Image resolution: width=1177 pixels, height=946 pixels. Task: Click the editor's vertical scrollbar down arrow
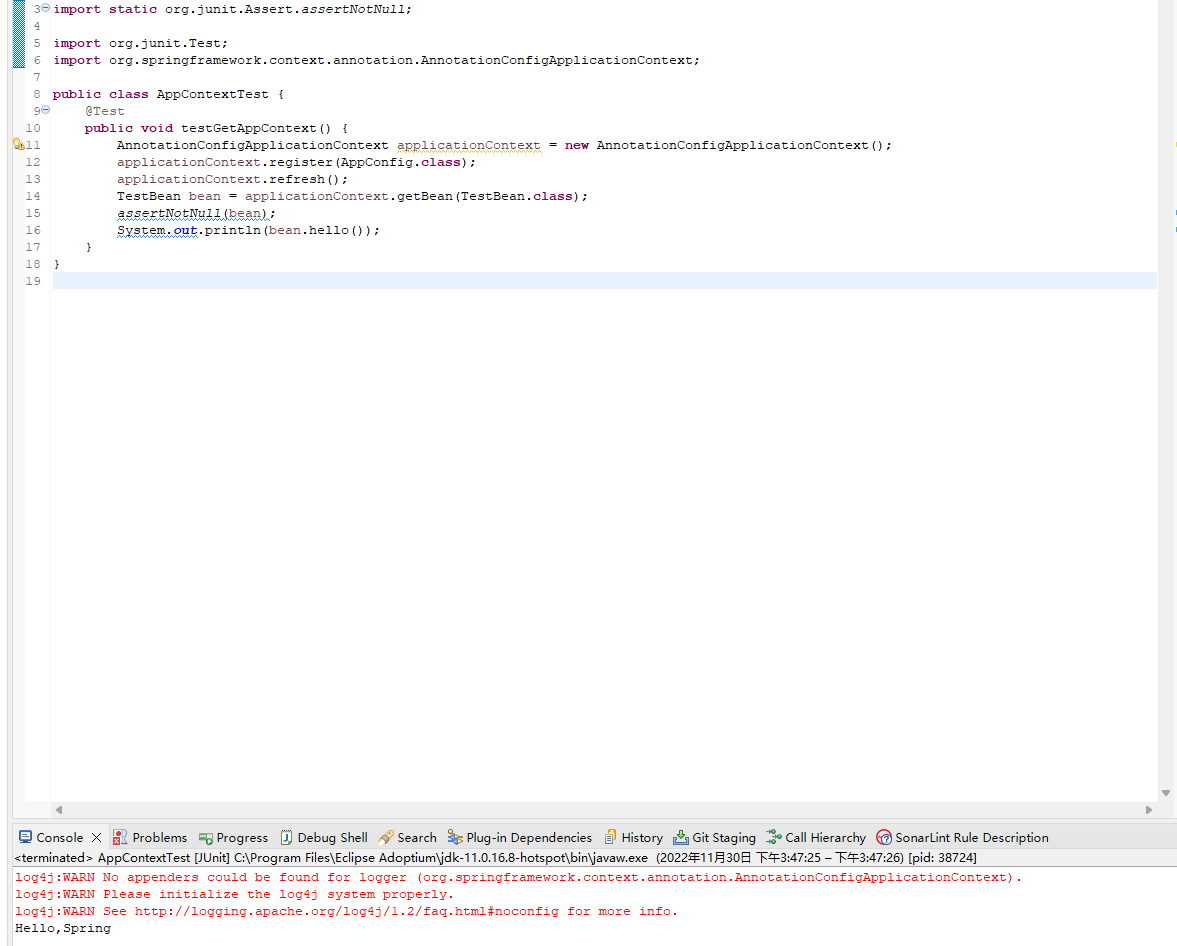(1166, 793)
